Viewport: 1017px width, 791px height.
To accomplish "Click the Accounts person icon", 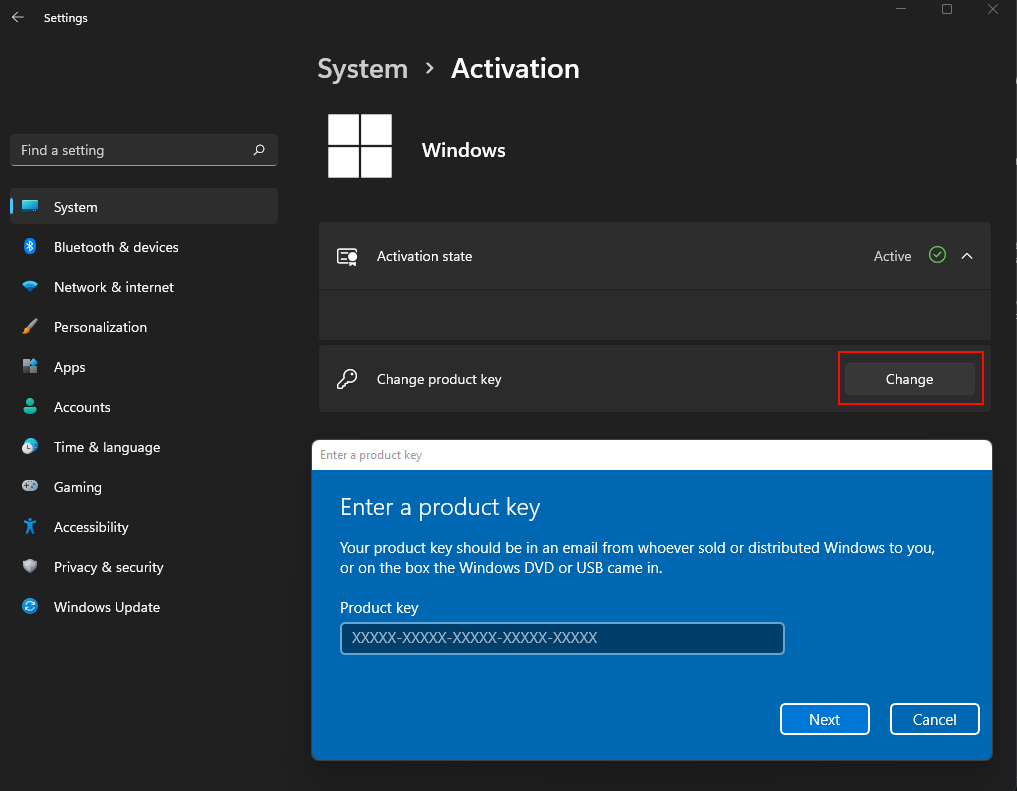I will pos(30,407).
